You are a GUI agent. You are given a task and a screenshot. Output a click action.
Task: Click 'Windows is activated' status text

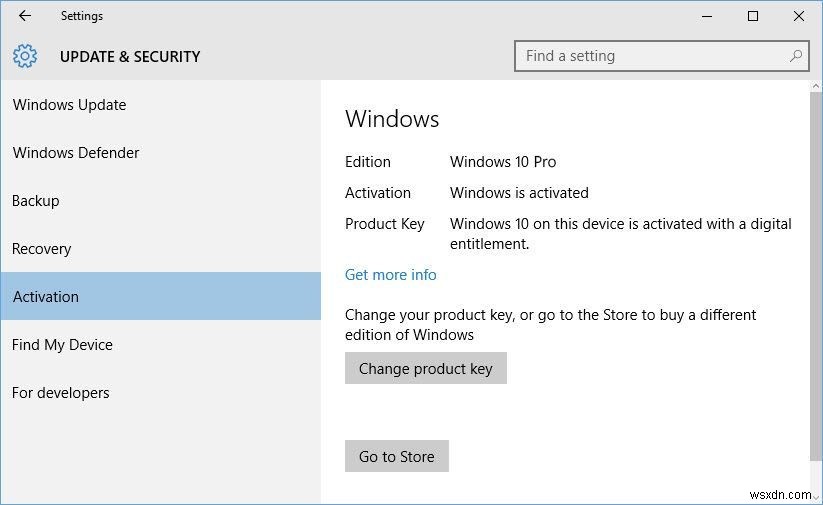(x=519, y=193)
